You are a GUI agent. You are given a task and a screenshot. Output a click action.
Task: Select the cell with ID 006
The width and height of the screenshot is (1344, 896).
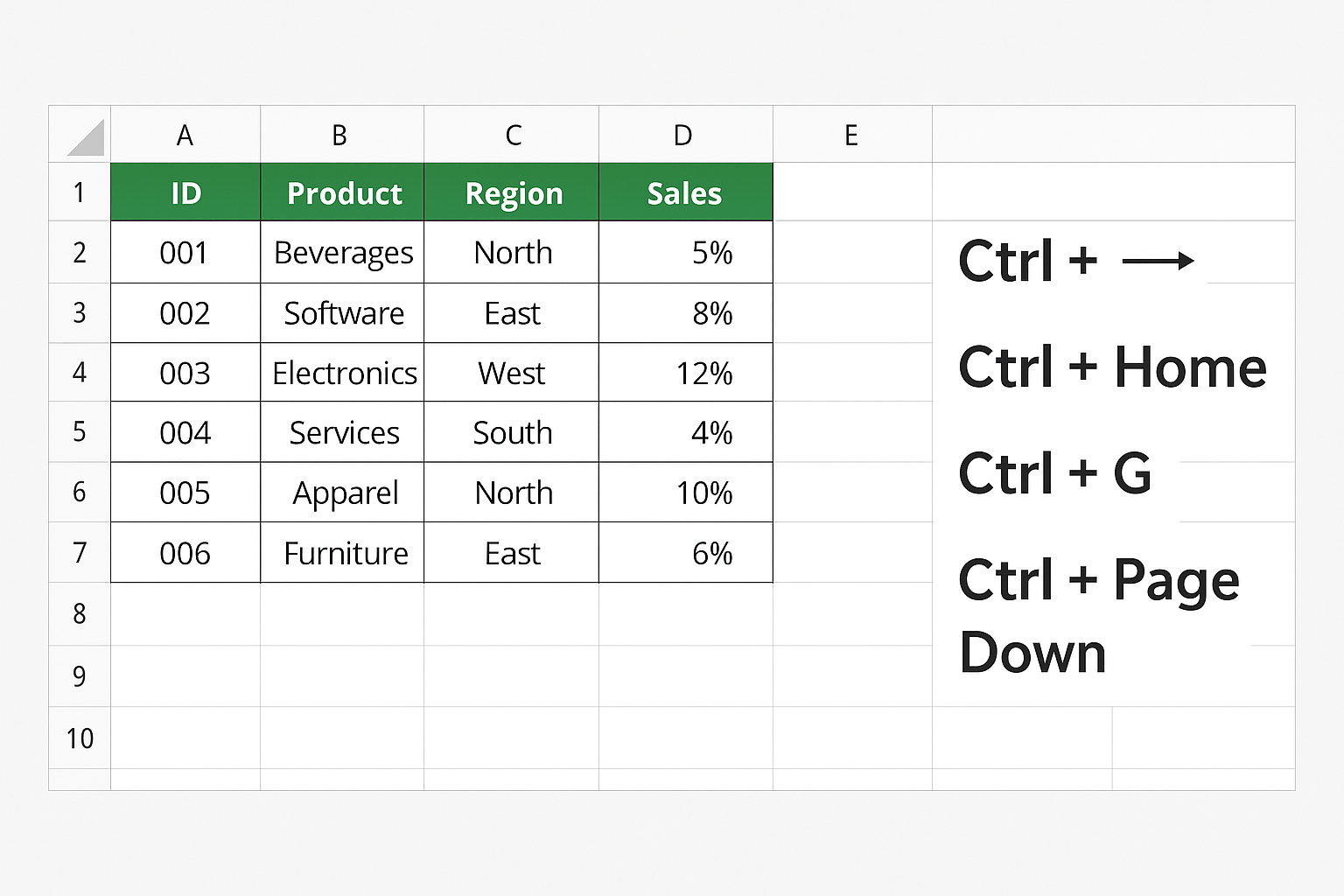tap(185, 553)
